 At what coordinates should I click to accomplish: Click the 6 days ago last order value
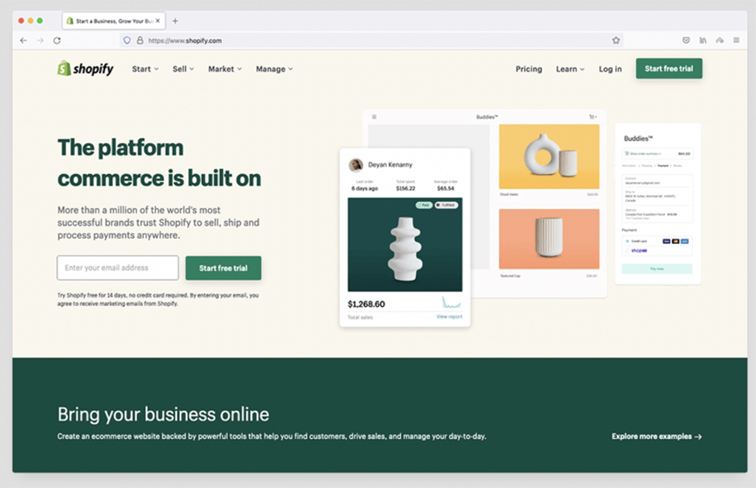(364, 189)
